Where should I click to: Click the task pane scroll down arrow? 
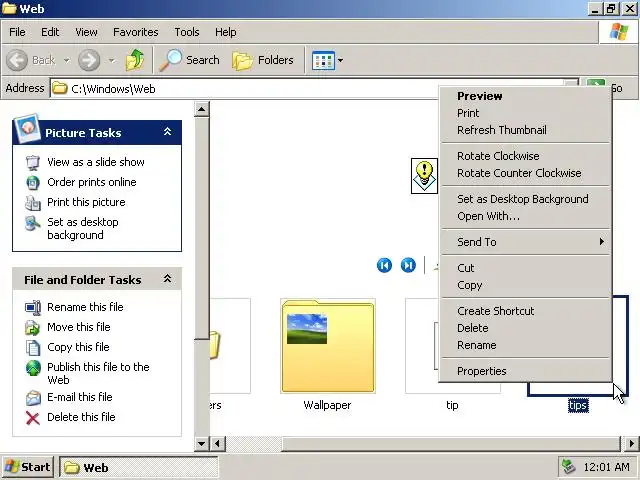point(202,443)
